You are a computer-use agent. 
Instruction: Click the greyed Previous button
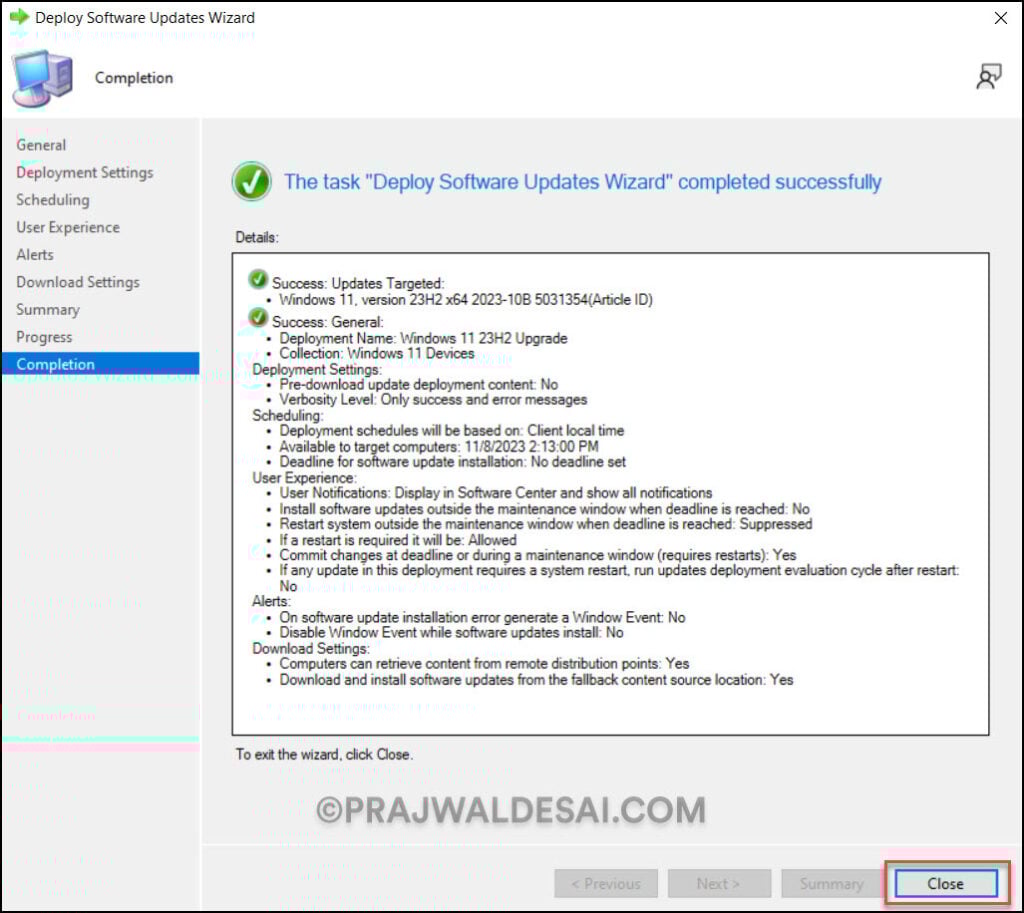coord(605,884)
